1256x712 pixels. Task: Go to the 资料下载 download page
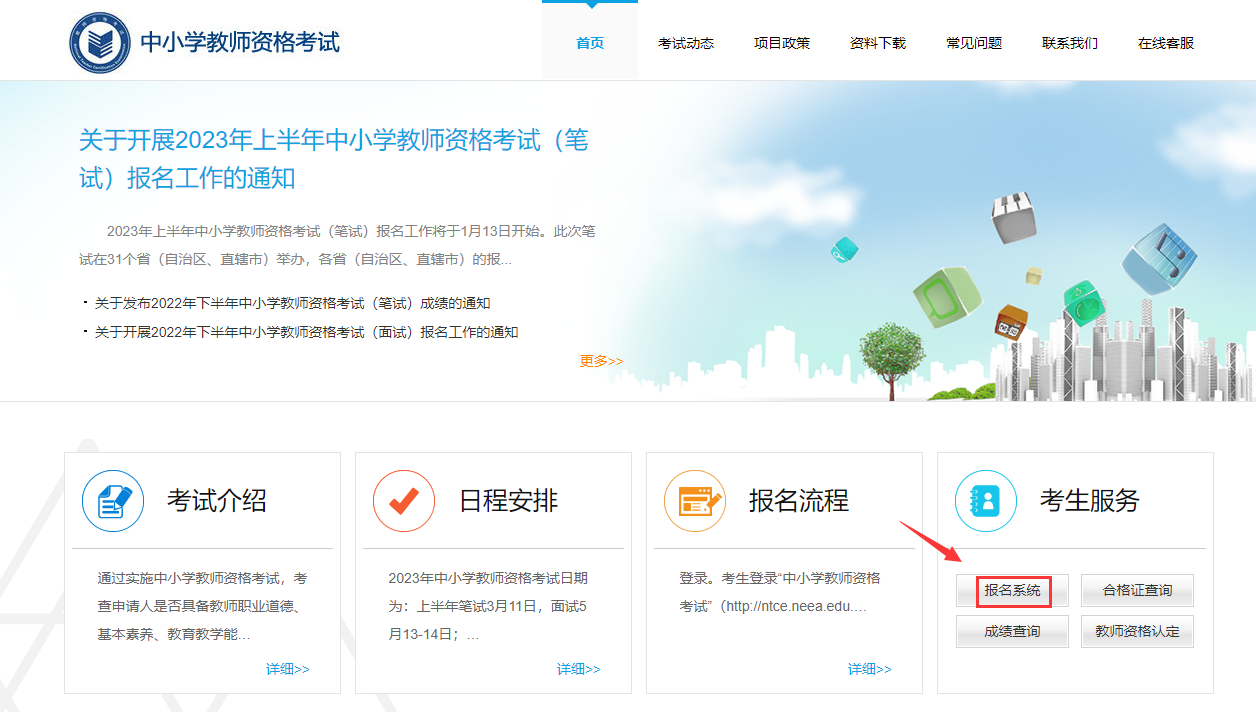click(877, 44)
